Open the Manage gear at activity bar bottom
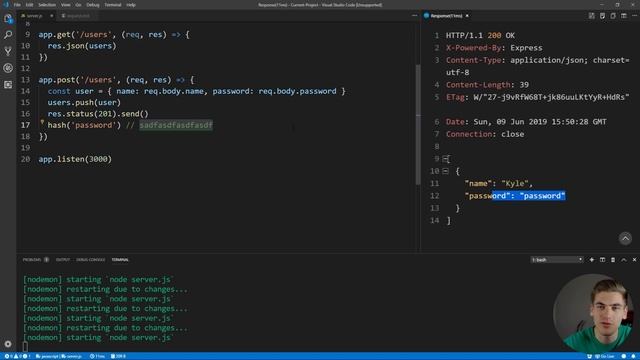The width and height of the screenshot is (640, 360). click(8, 344)
